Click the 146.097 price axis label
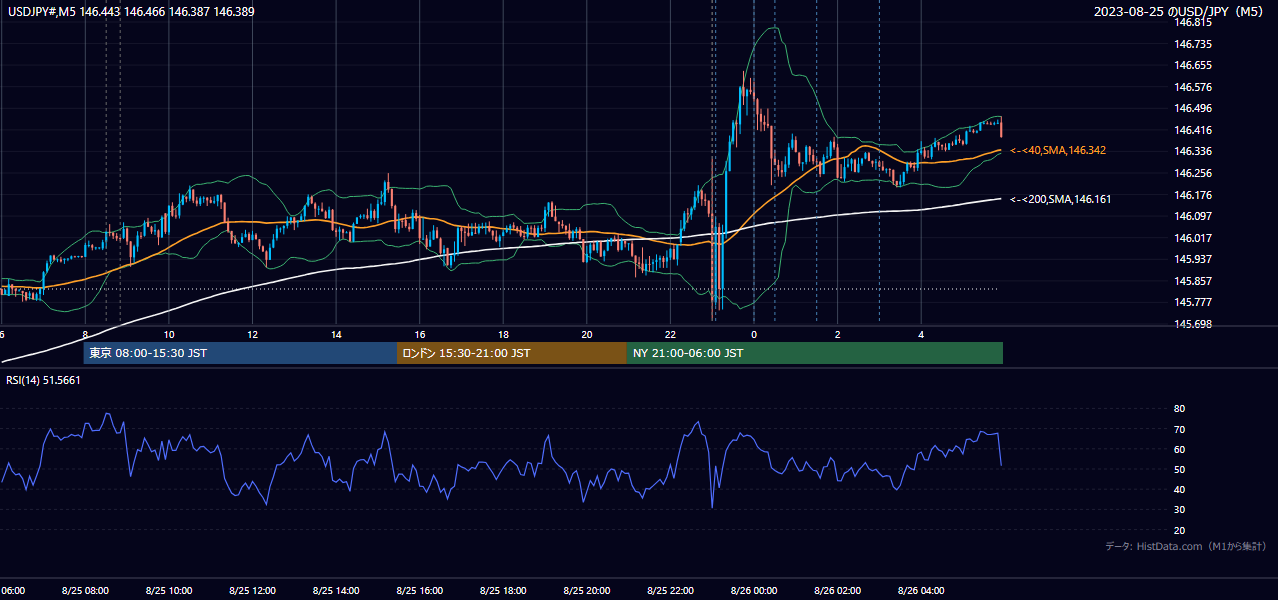 click(1194, 216)
